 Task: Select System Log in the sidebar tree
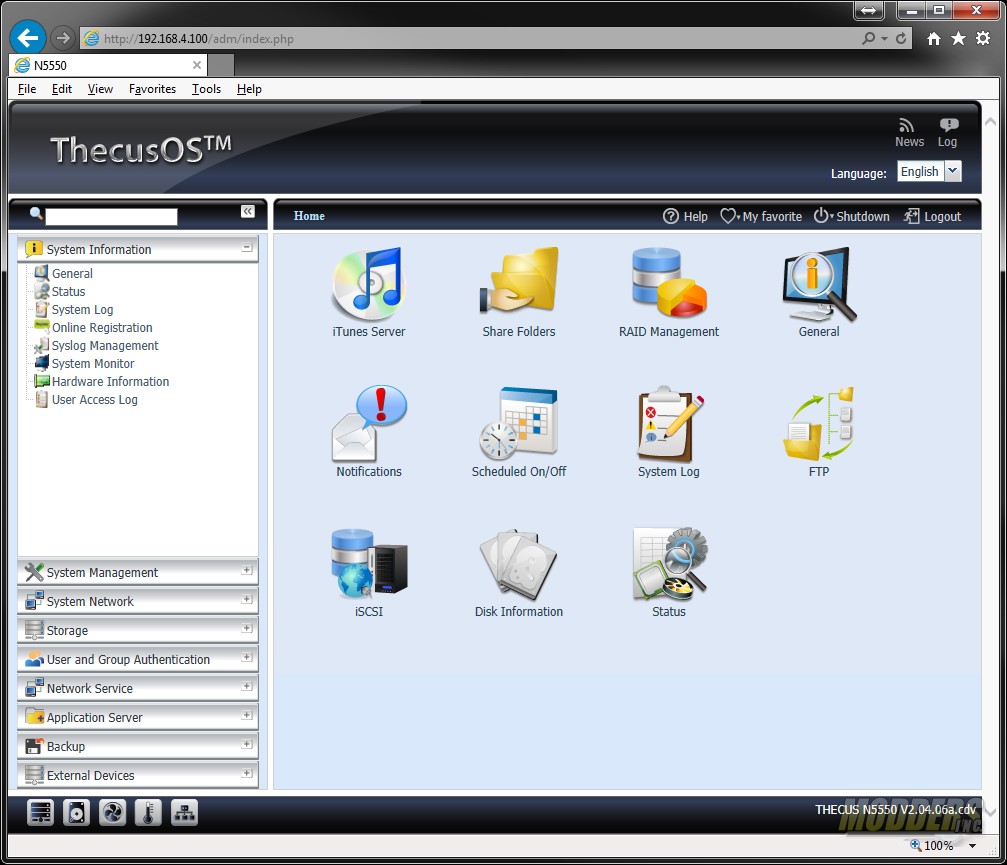[82, 310]
